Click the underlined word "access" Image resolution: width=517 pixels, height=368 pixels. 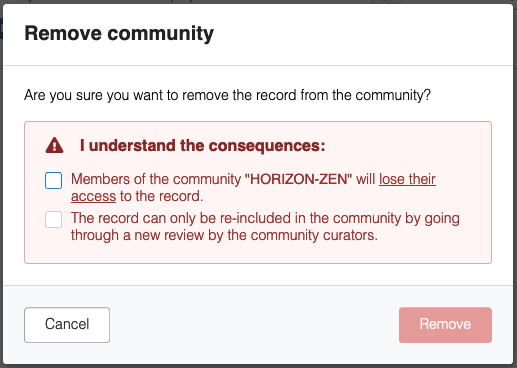pyautogui.click(x=93, y=196)
